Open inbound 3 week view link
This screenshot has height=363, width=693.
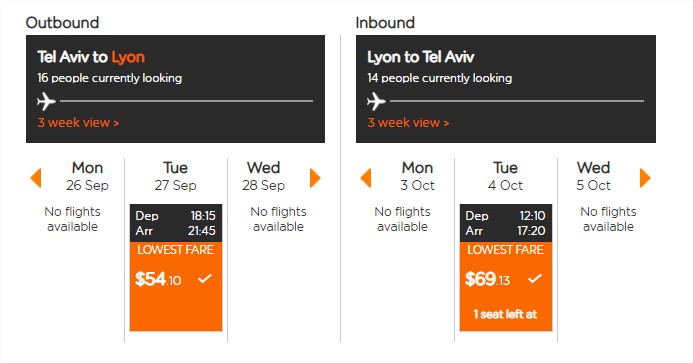(x=408, y=122)
